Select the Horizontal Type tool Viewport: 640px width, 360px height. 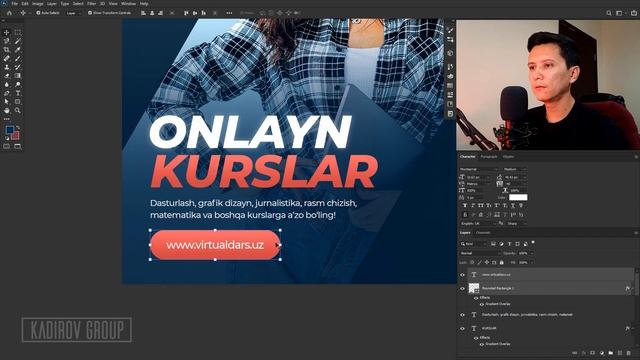(x=18, y=93)
